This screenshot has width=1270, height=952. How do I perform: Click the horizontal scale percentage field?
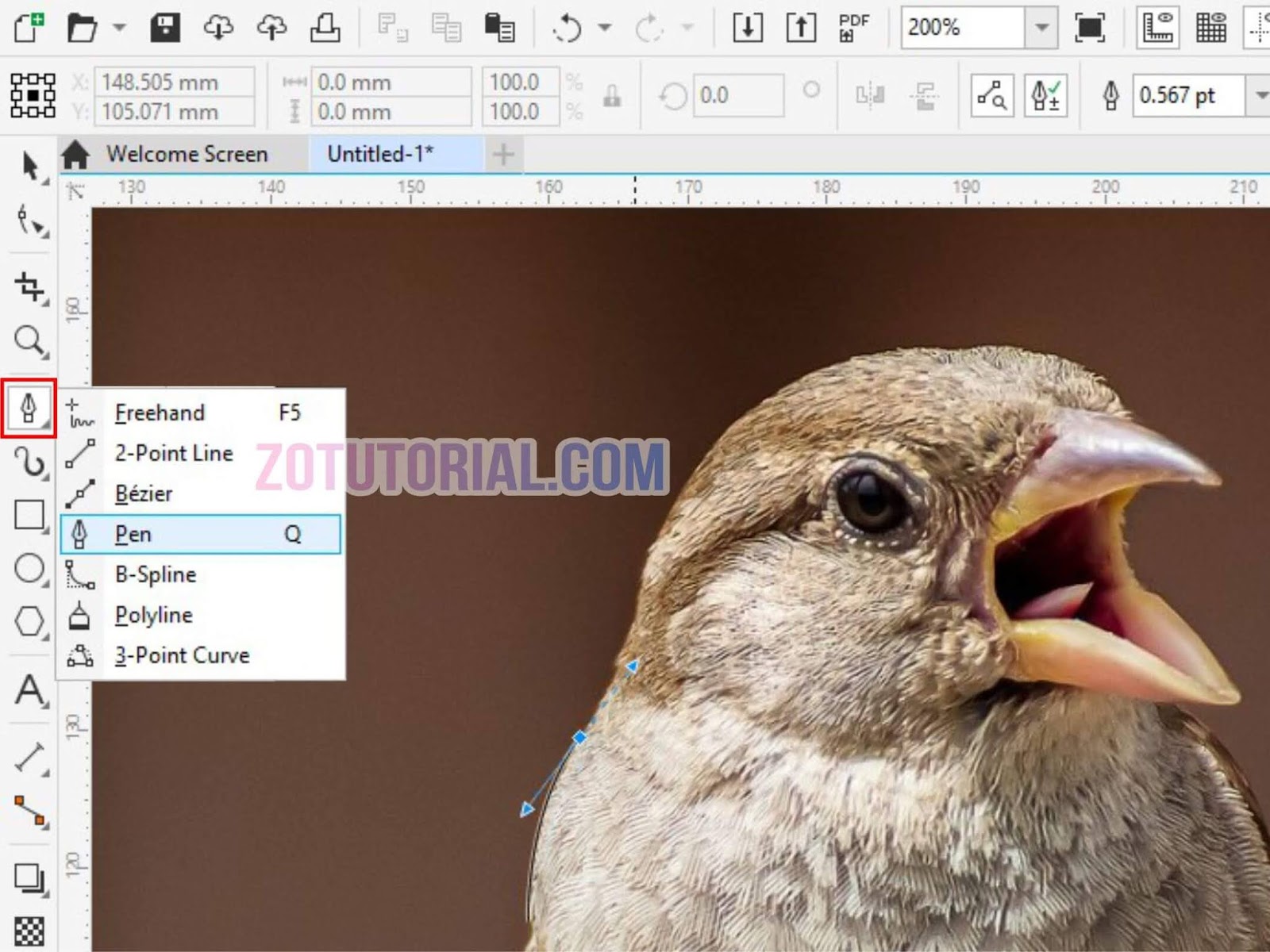coord(521,83)
